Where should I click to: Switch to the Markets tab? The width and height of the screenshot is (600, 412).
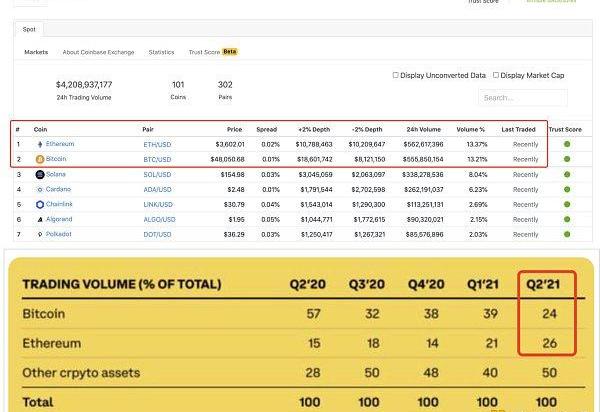point(36,51)
